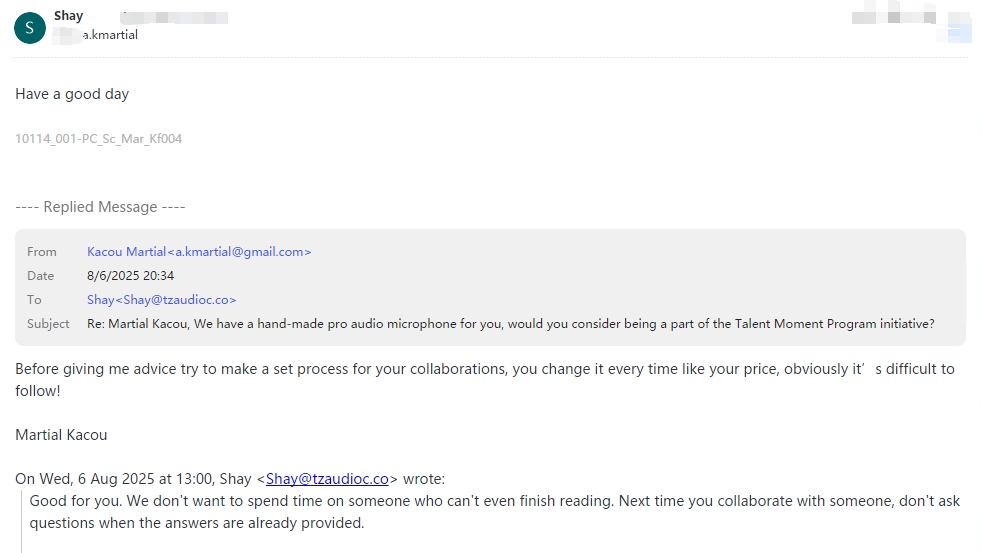Click the date value 8/6/2025 20:34
This screenshot has width=982, height=553.
tap(130, 276)
